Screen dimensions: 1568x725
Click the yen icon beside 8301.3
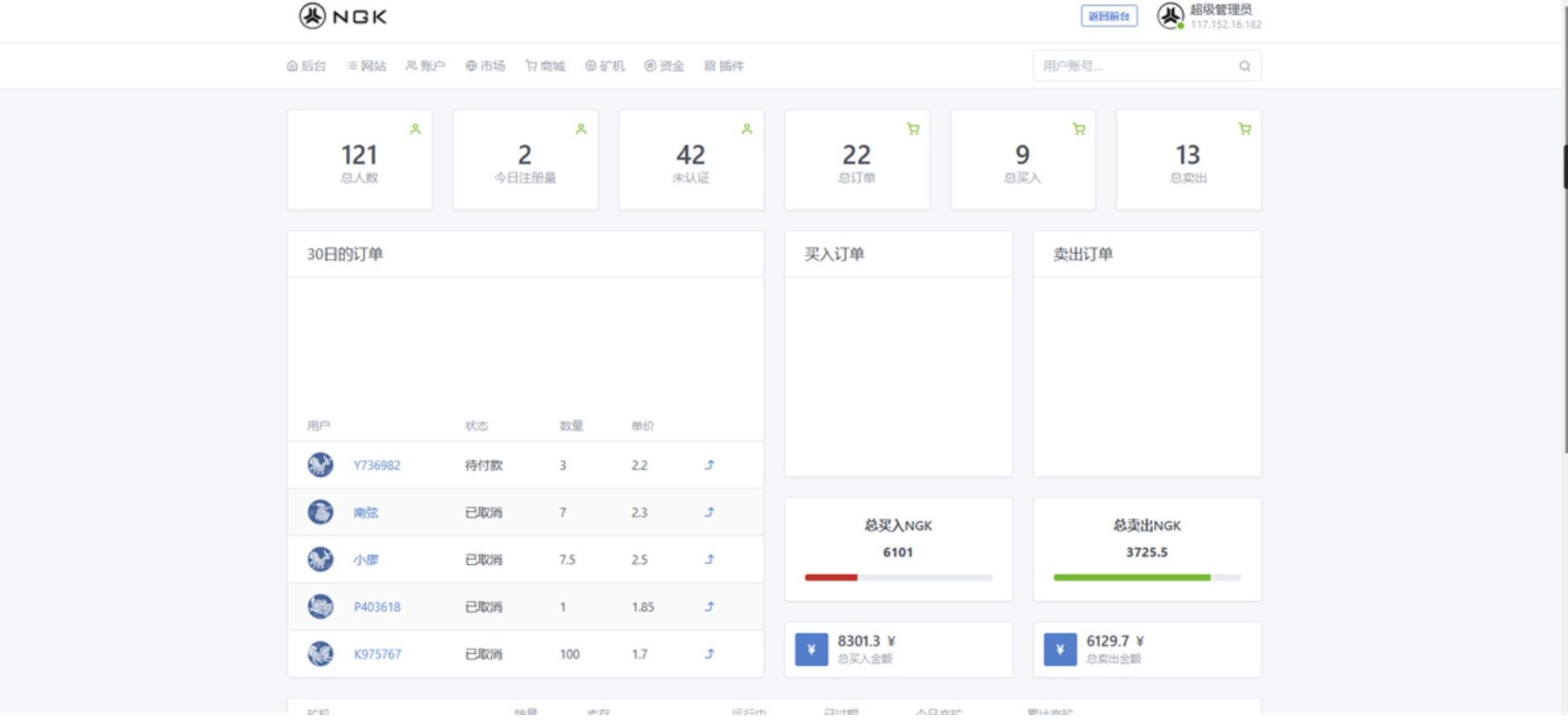coord(811,650)
